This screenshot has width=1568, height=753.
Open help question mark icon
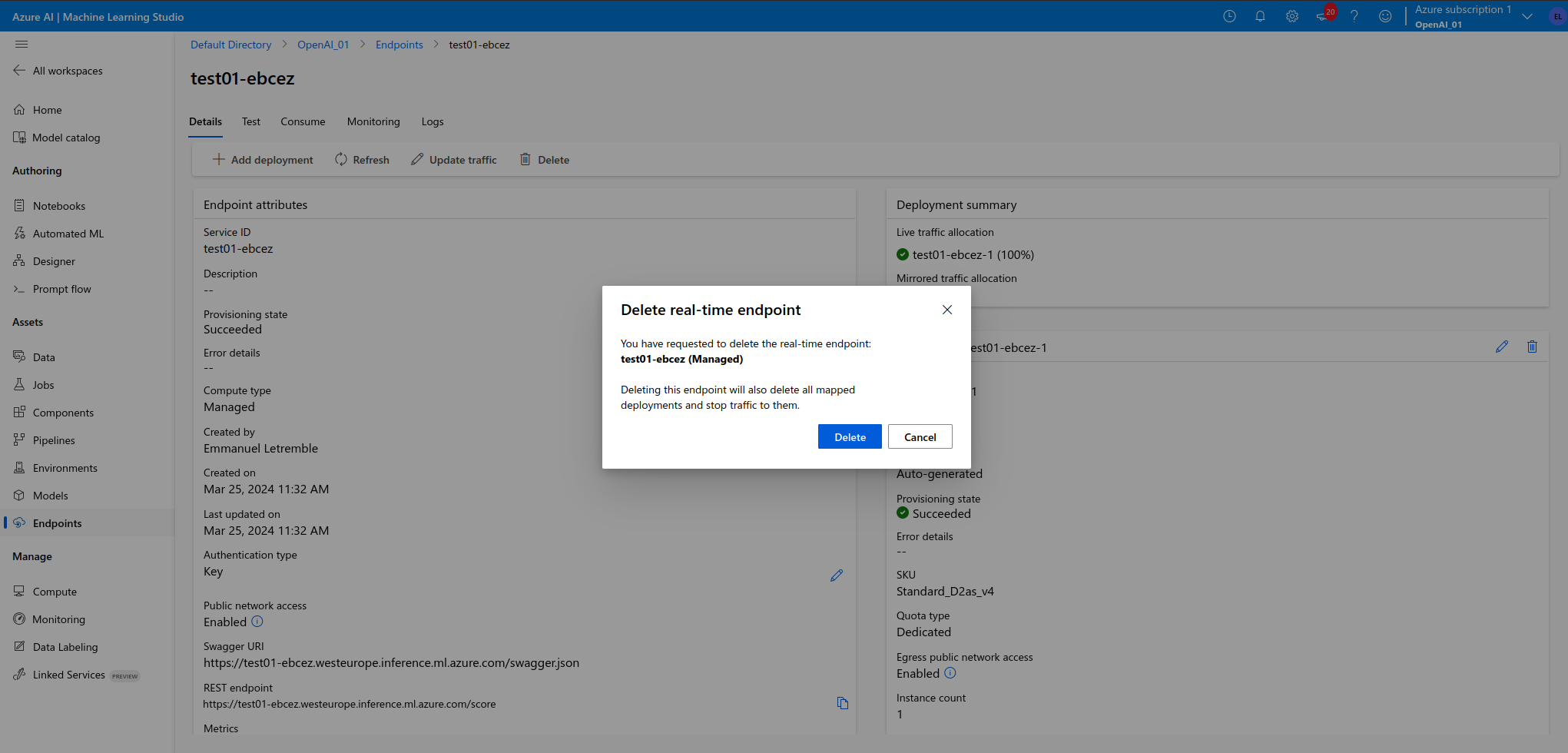click(x=1354, y=16)
